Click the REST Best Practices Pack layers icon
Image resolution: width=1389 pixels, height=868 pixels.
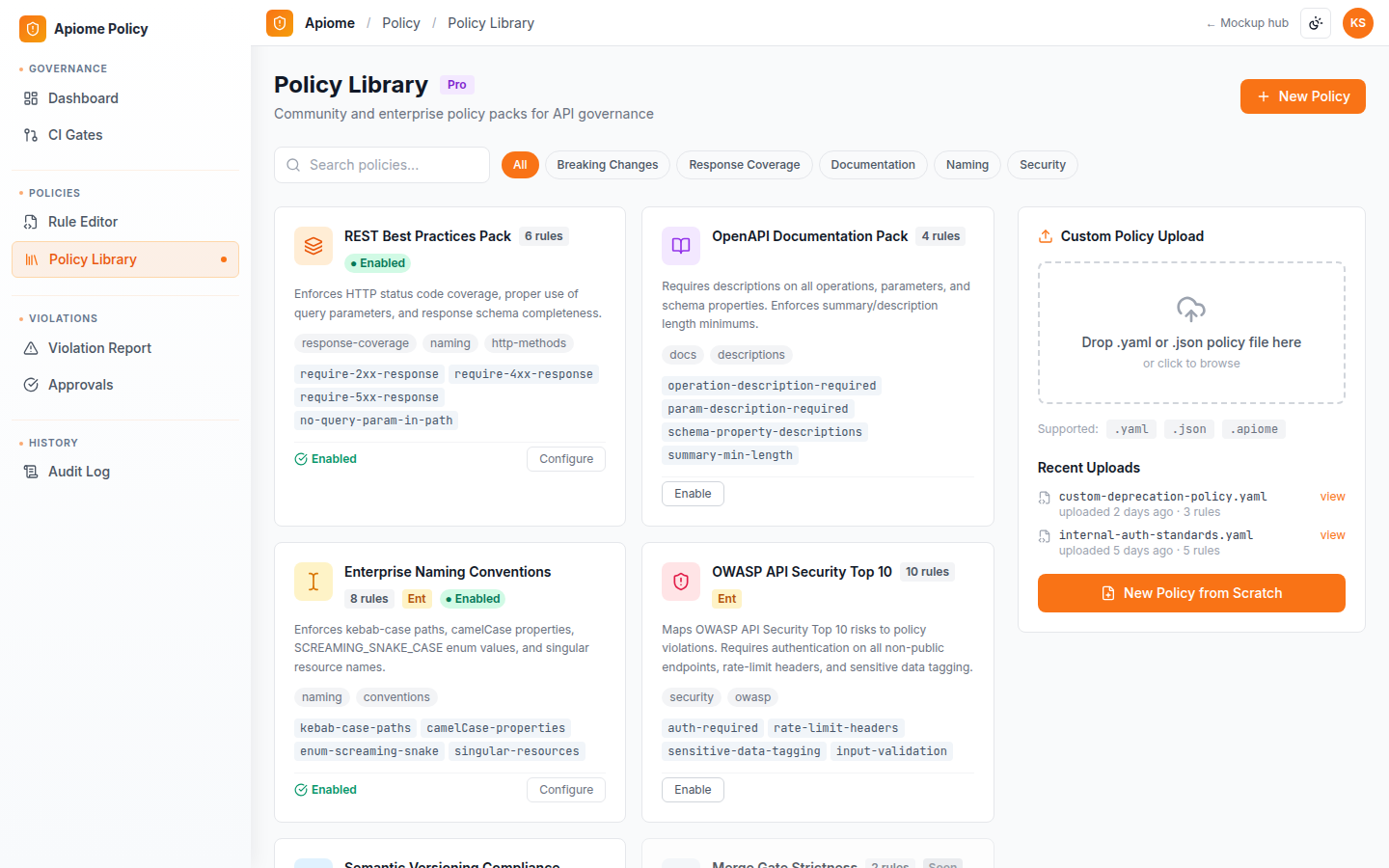313,246
